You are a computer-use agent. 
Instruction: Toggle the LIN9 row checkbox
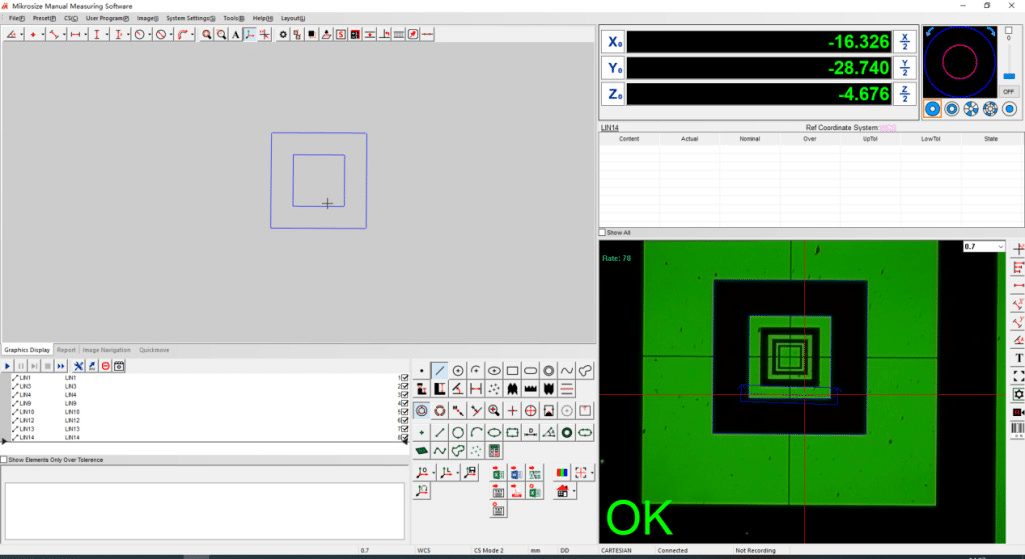point(405,403)
